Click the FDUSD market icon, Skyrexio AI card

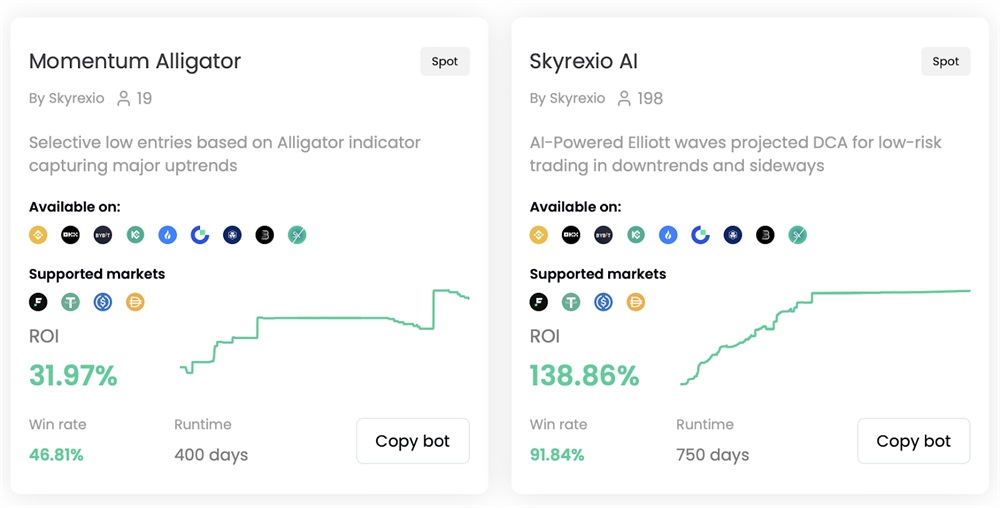pos(539,301)
